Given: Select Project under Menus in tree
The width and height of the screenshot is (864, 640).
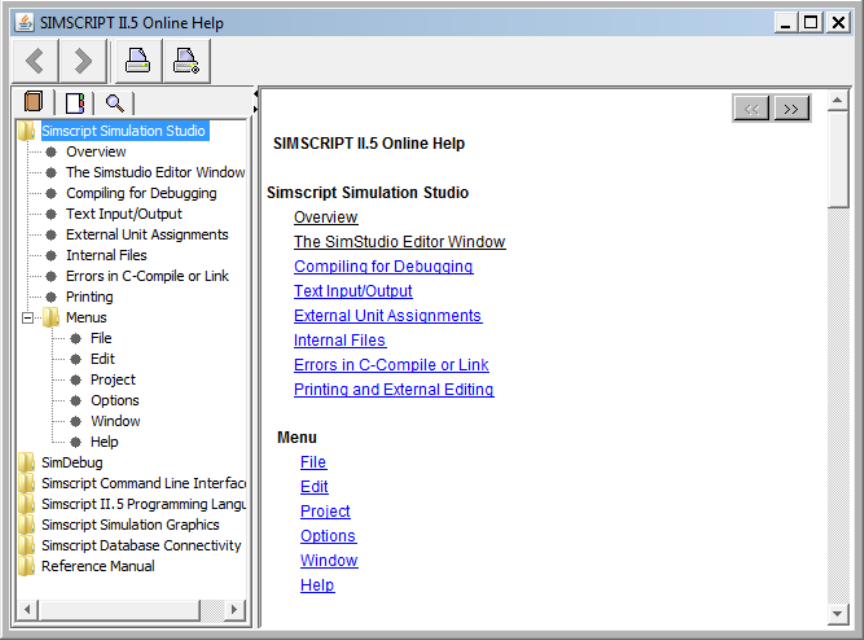Looking at the screenshot, I should 113,380.
